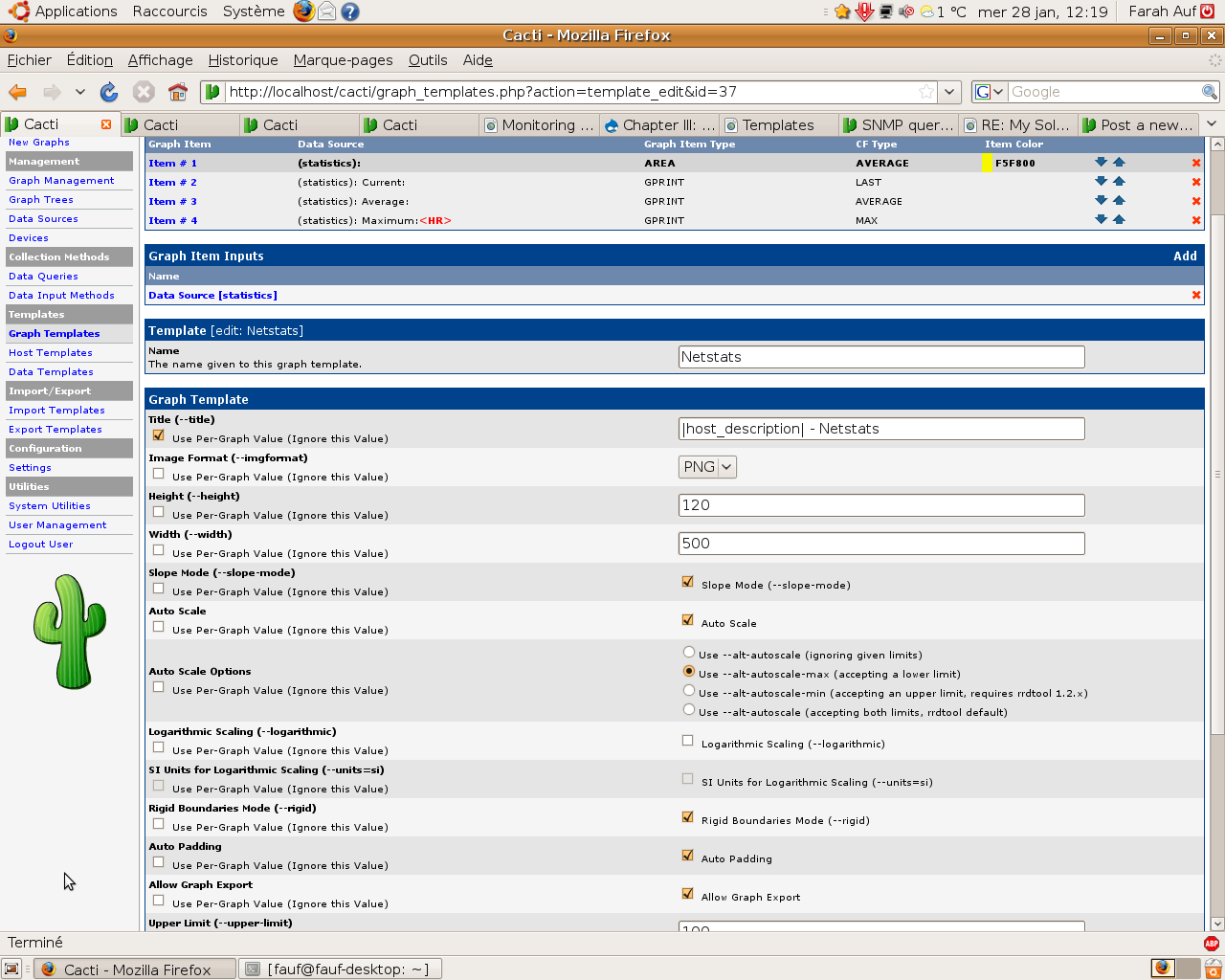
Task: Click Add in Graph Item Inputs header
Action: pos(1185,256)
